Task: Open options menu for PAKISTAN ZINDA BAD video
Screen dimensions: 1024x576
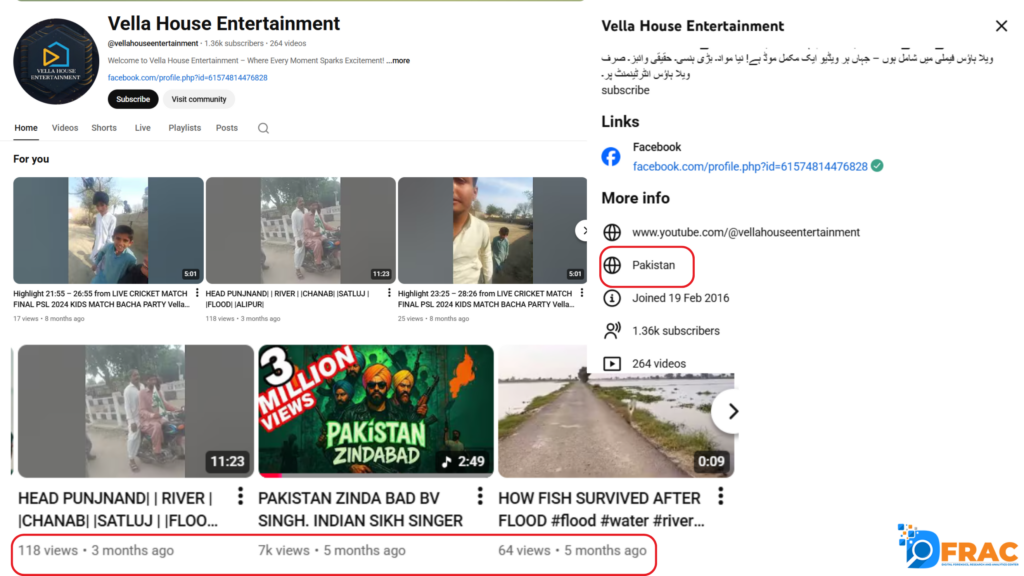Action: coord(480,497)
